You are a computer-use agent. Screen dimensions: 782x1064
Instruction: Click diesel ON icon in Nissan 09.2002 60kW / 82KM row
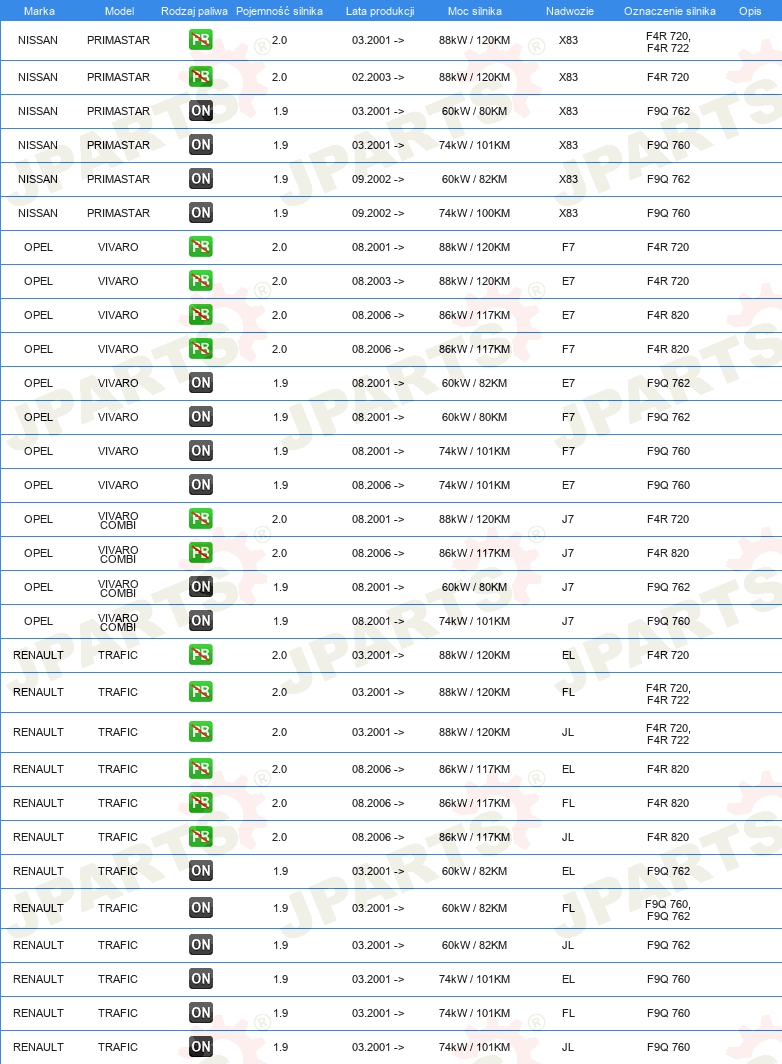coord(200,178)
